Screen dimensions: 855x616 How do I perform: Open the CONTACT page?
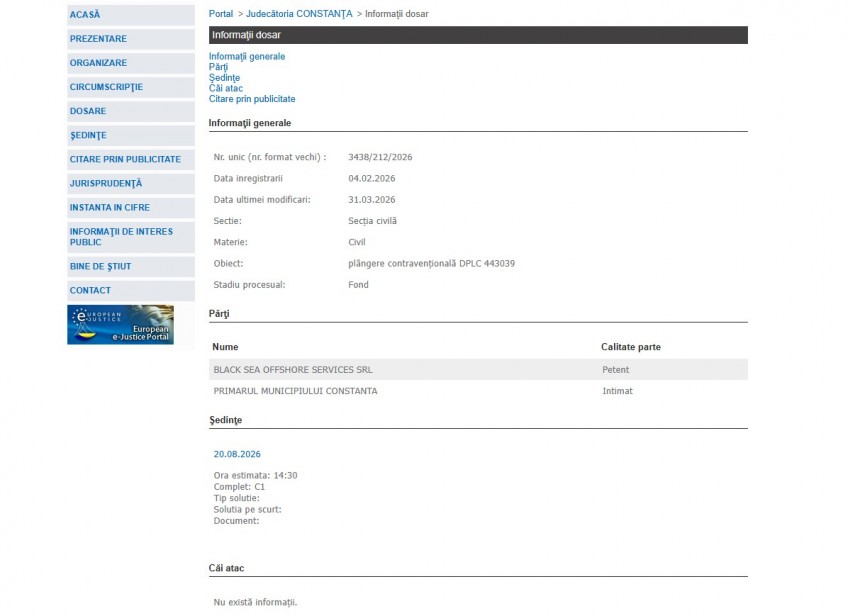coord(90,291)
